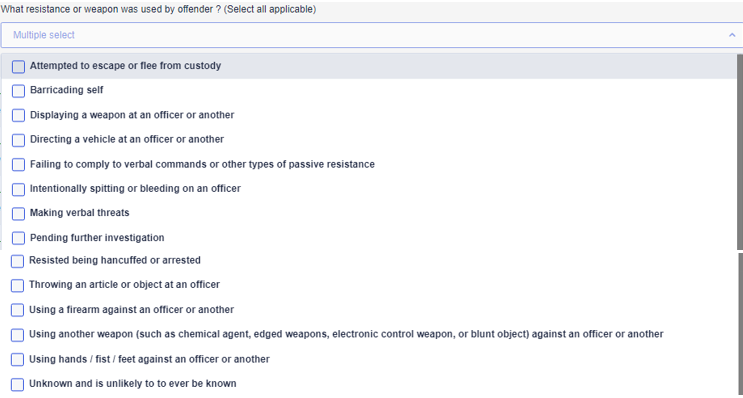Toggle 'Failing to comply to verbal commands' checkbox
Viewport: 743px width, 398px height.
18,165
